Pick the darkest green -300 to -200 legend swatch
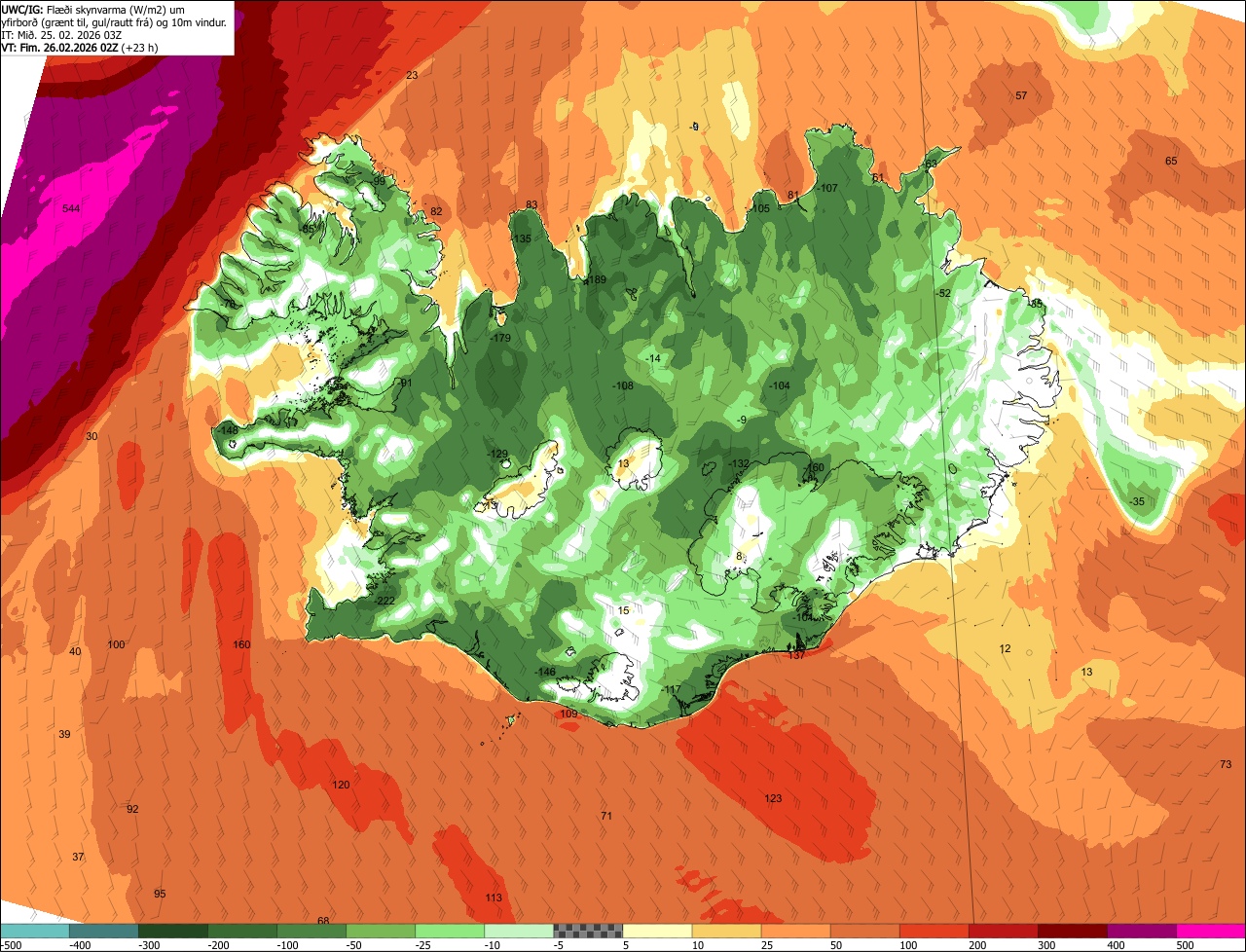 click(x=173, y=932)
